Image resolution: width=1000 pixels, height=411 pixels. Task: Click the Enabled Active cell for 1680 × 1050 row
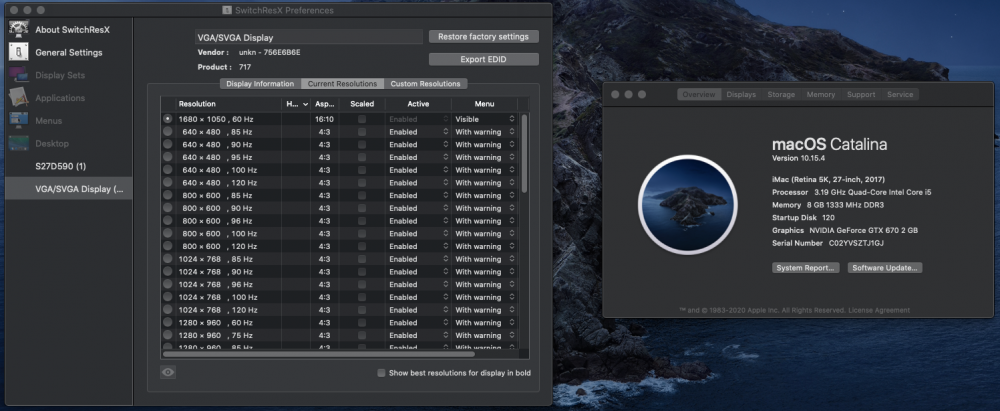pos(418,119)
